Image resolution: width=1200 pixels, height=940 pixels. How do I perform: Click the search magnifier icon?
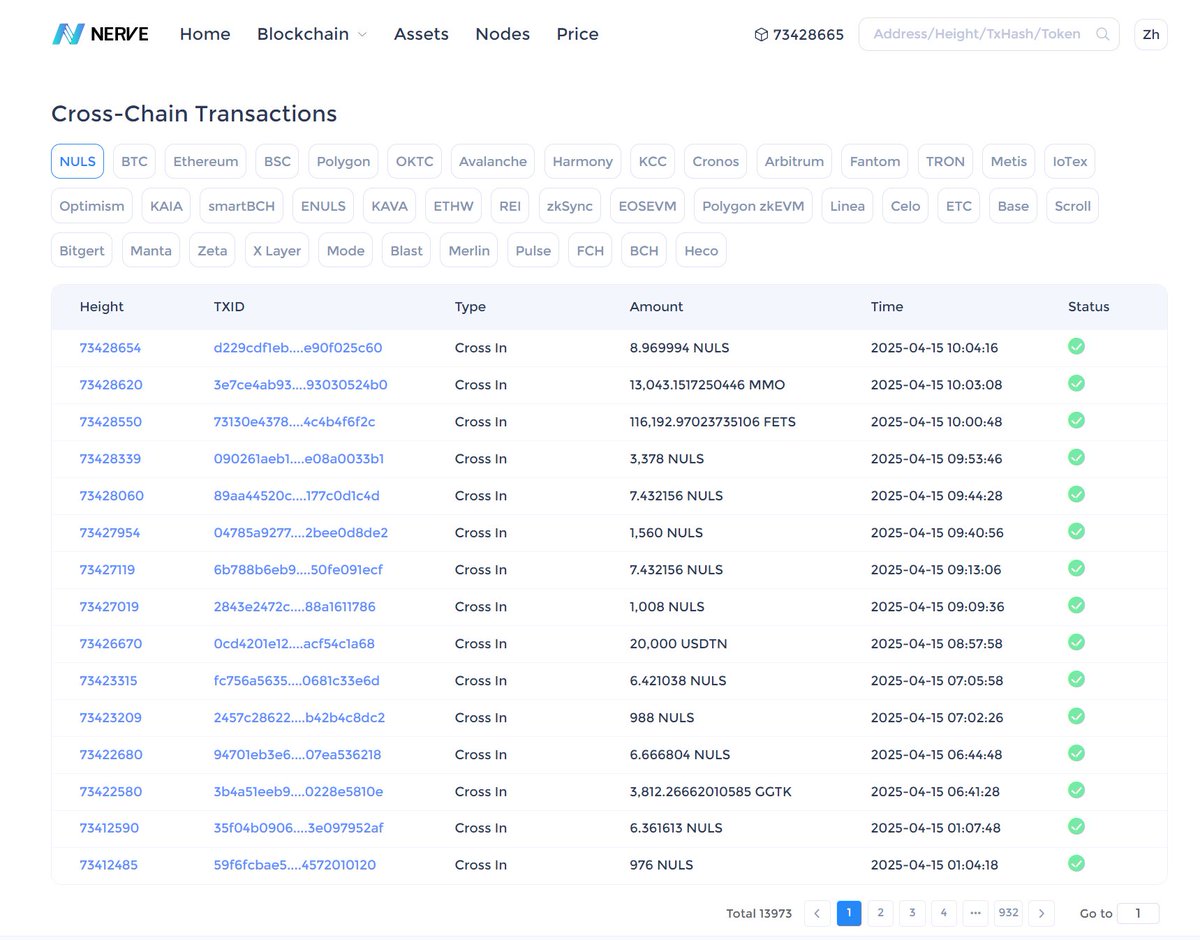1103,34
